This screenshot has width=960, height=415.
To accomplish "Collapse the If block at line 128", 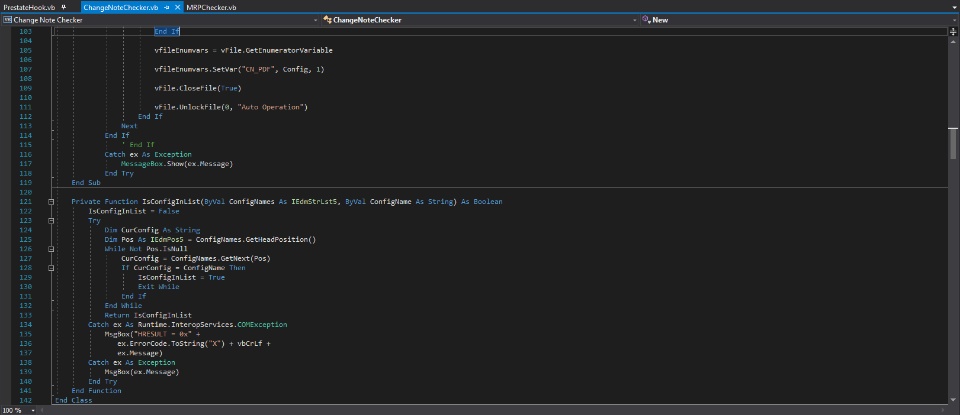I will pyautogui.click(x=51, y=268).
